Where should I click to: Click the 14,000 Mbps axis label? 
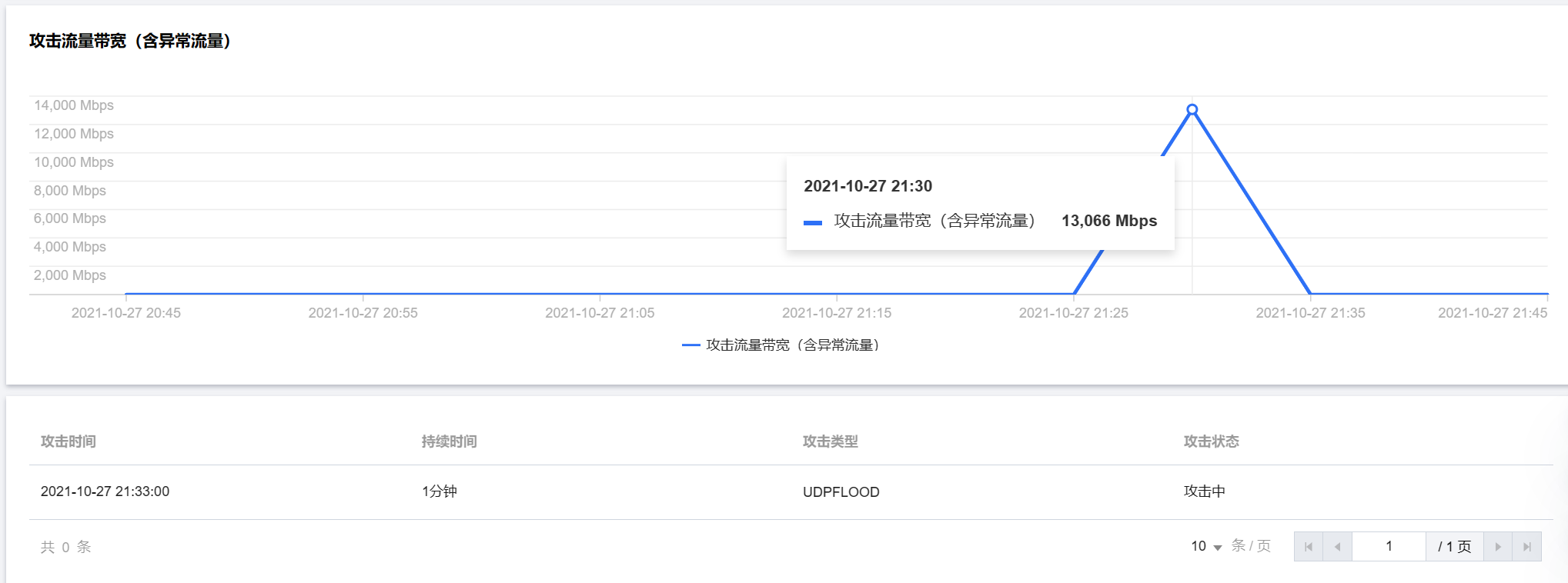point(74,105)
